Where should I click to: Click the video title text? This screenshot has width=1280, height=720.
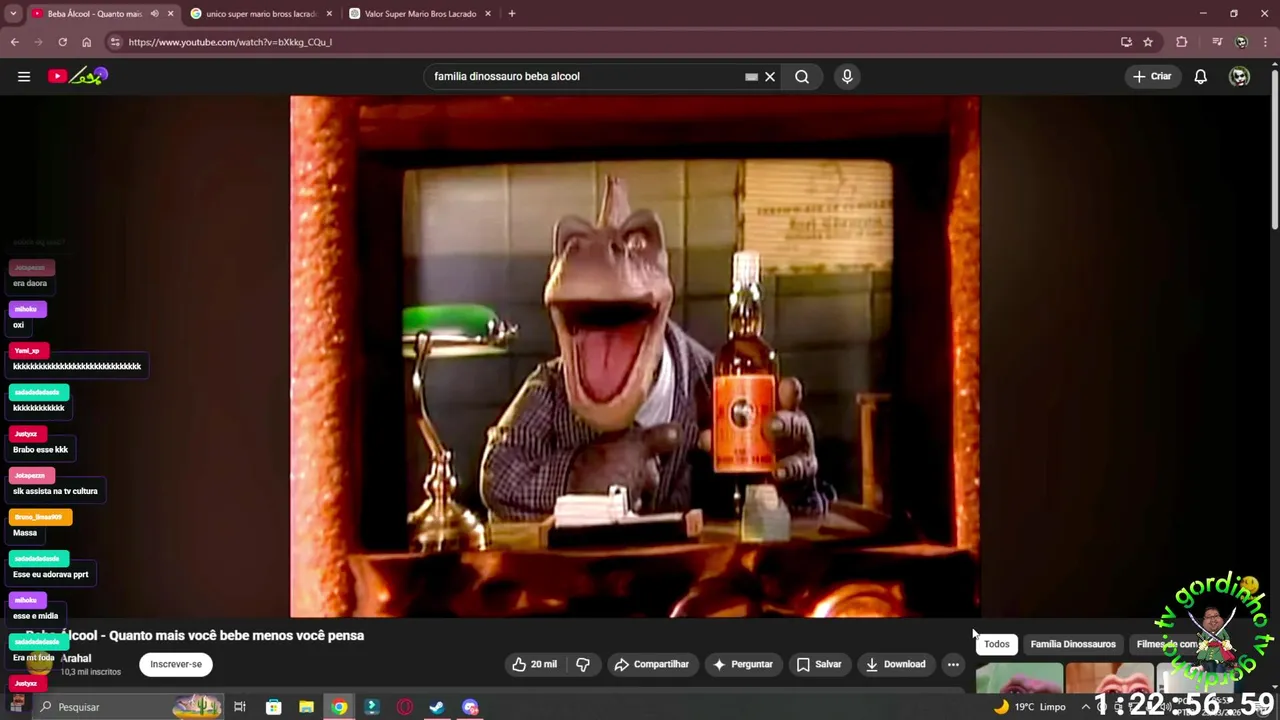(x=194, y=635)
